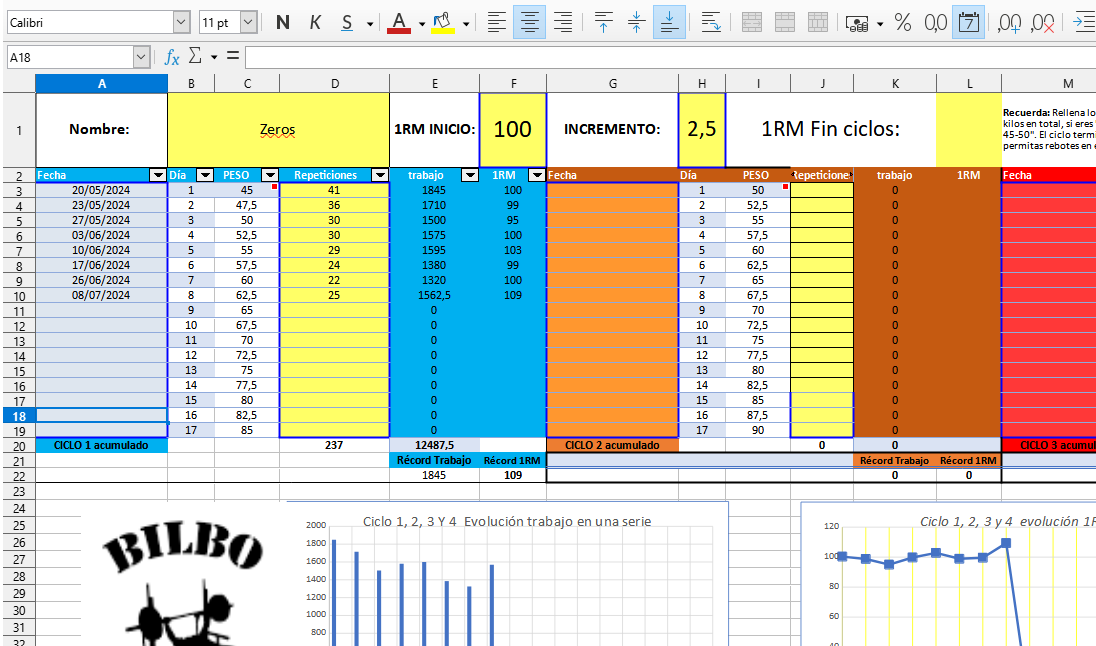Open the highlight color palette dropdown arrow
This screenshot has width=1096, height=646.
point(466,24)
